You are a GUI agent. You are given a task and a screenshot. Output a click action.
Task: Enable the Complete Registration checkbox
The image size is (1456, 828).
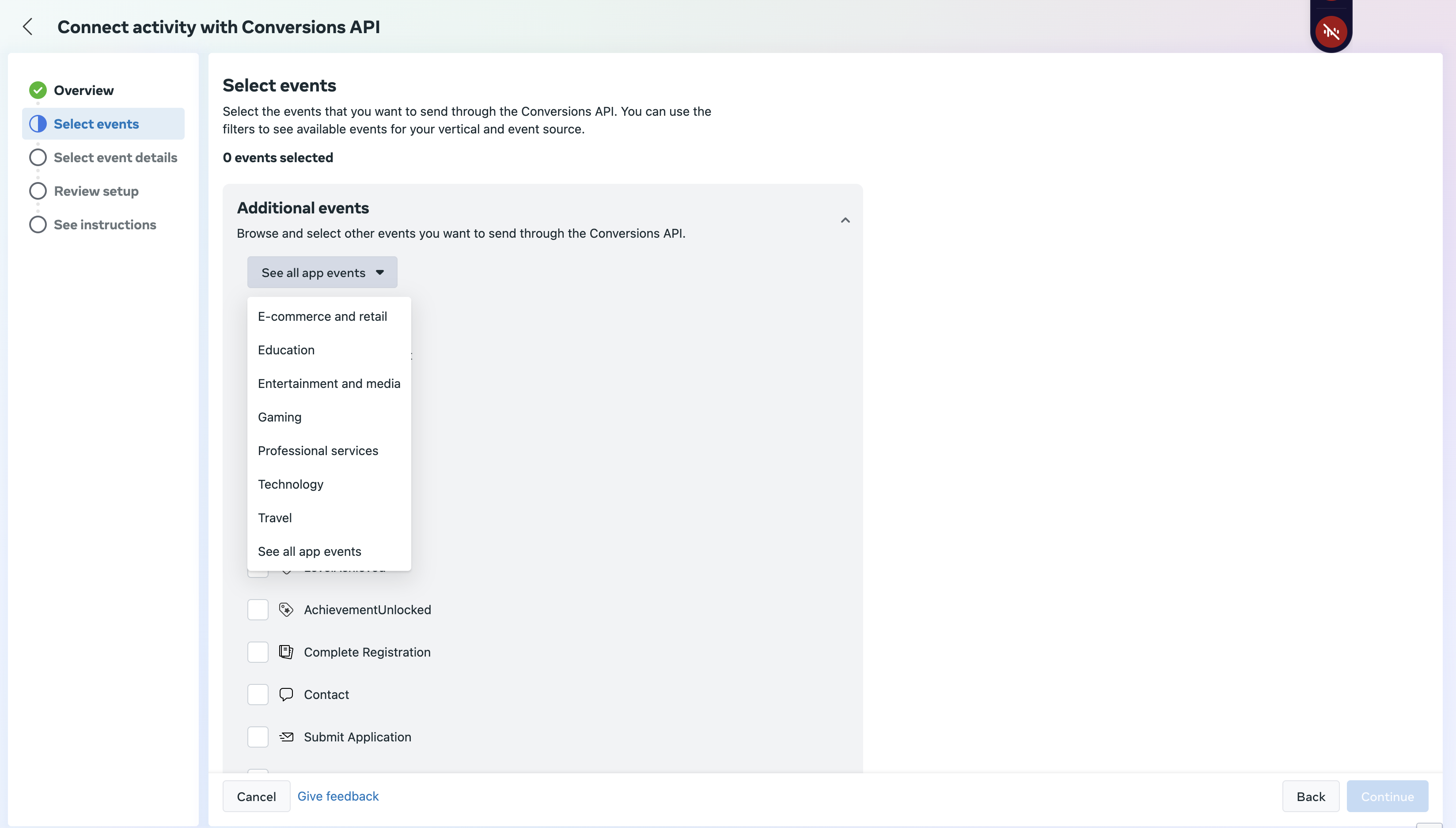click(258, 652)
